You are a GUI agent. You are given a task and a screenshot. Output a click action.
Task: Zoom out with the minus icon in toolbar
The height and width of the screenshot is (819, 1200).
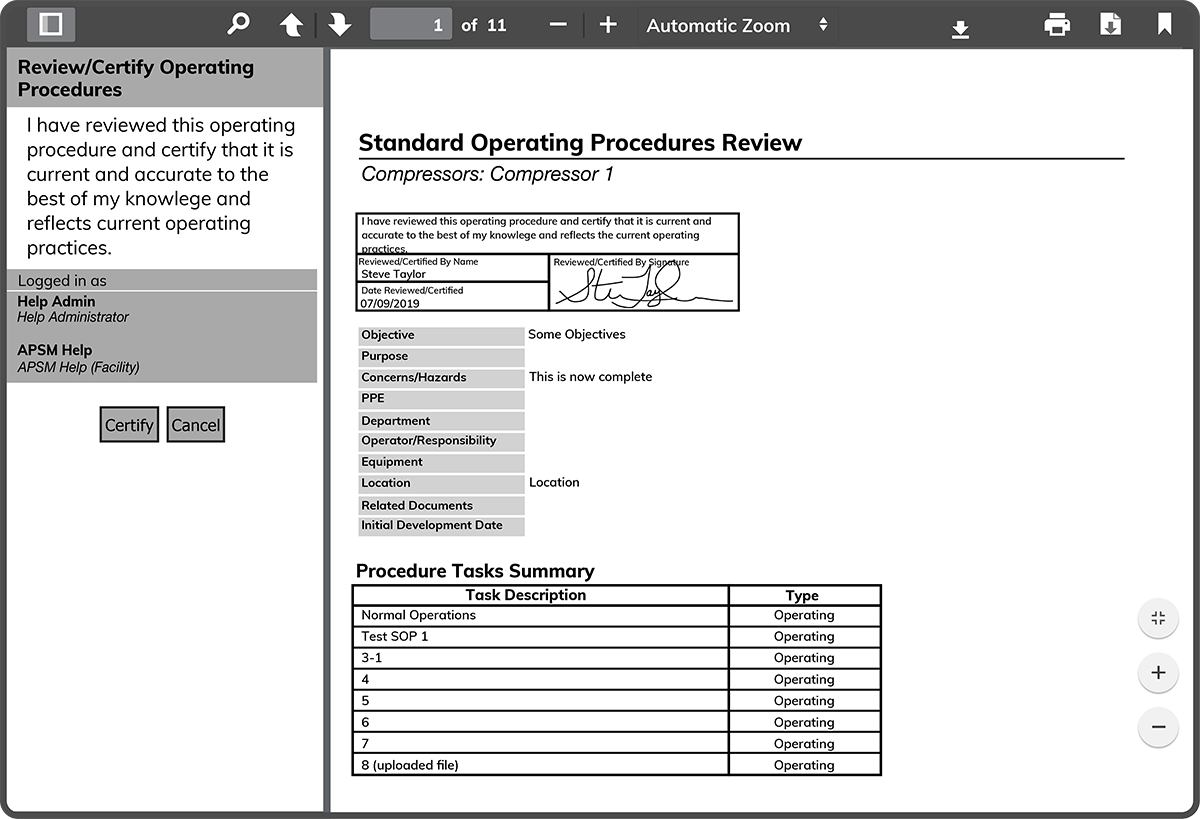pyautogui.click(x=559, y=25)
